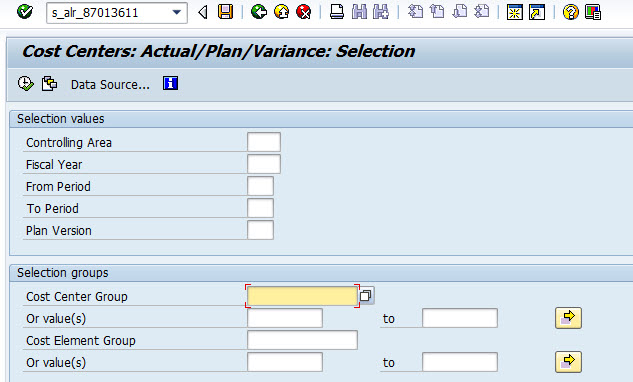The width and height of the screenshot is (633, 382).
Task: Click the Selection values header
Action: tap(61, 119)
